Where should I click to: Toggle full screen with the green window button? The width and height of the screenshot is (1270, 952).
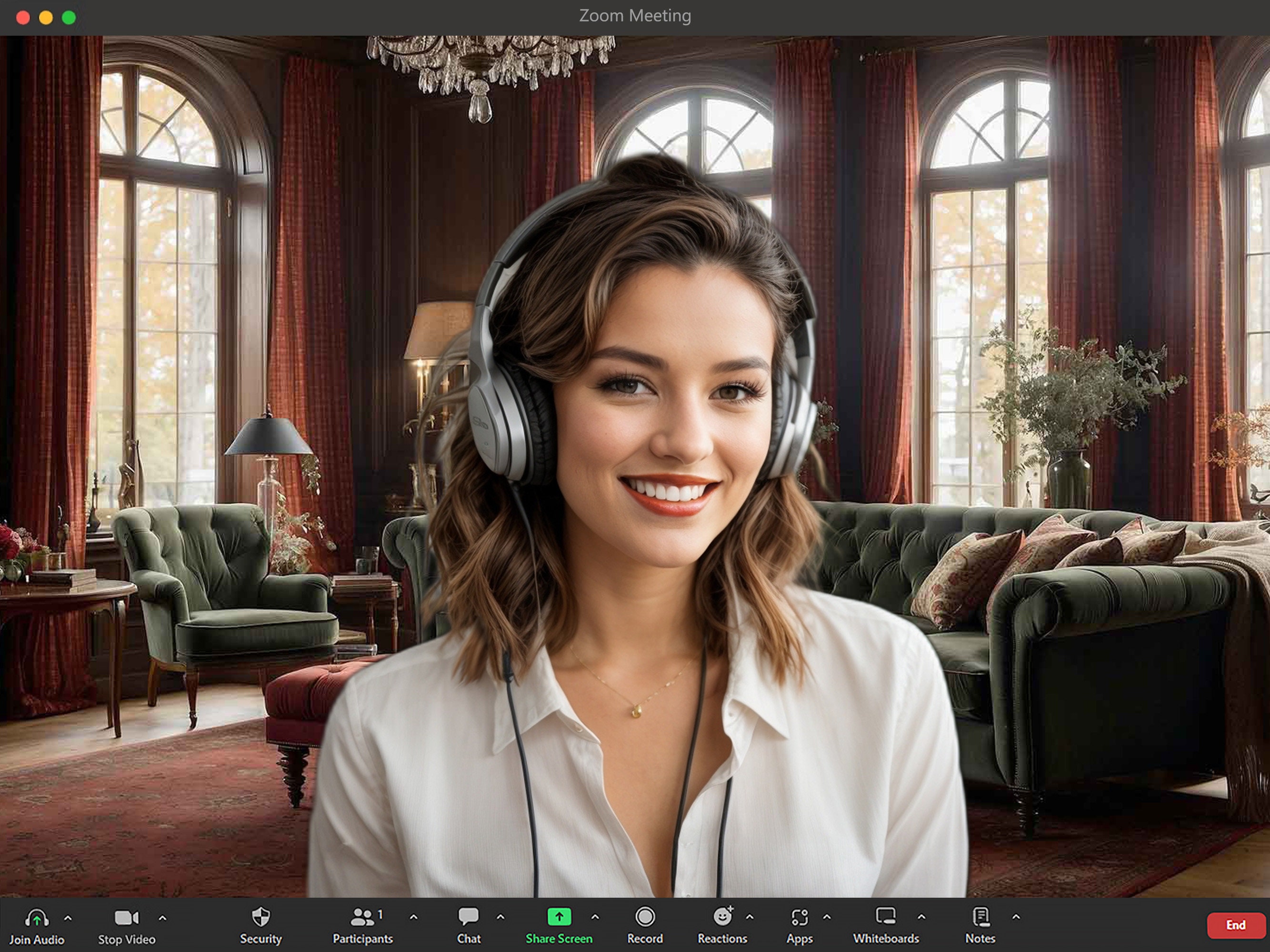coord(69,18)
